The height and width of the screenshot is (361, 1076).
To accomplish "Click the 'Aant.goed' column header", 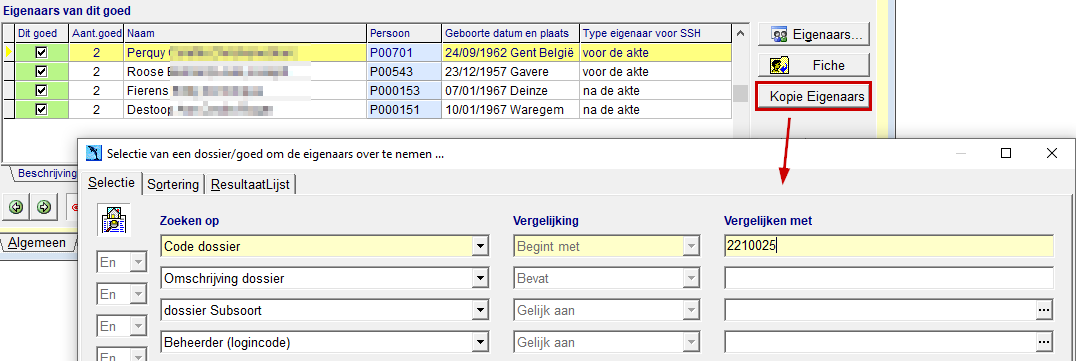I will pos(96,33).
